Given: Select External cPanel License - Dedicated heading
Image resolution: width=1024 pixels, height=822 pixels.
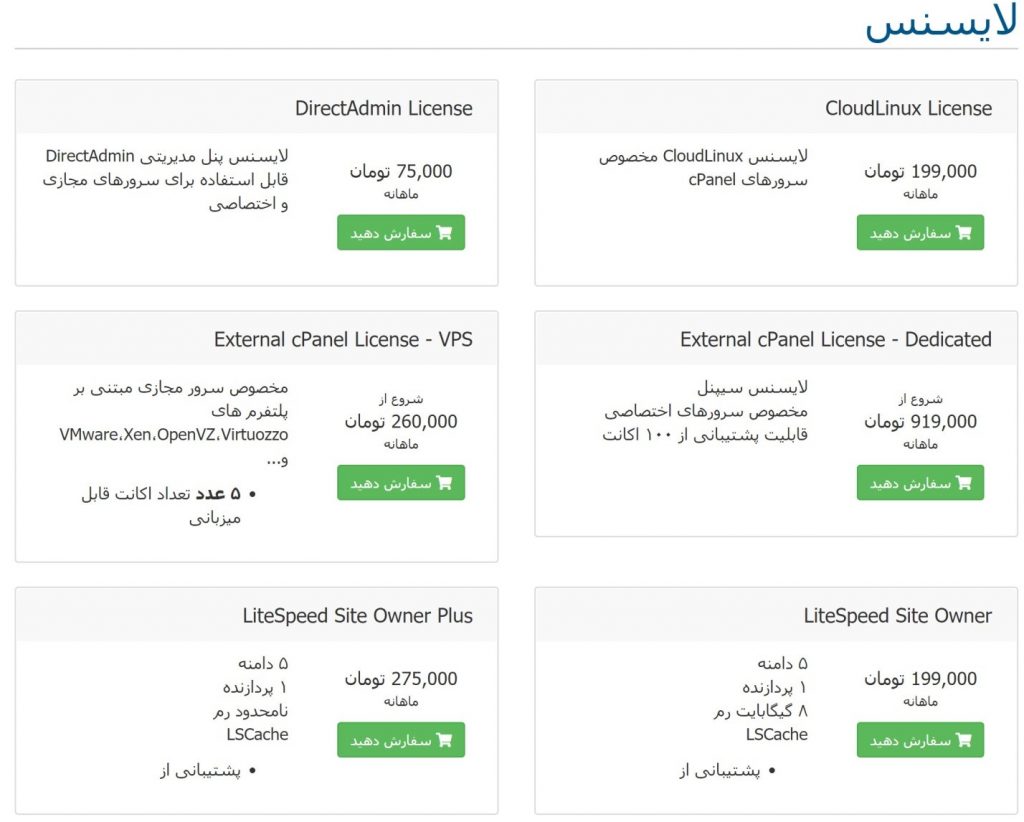Looking at the screenshot, I should click(835, 339).
